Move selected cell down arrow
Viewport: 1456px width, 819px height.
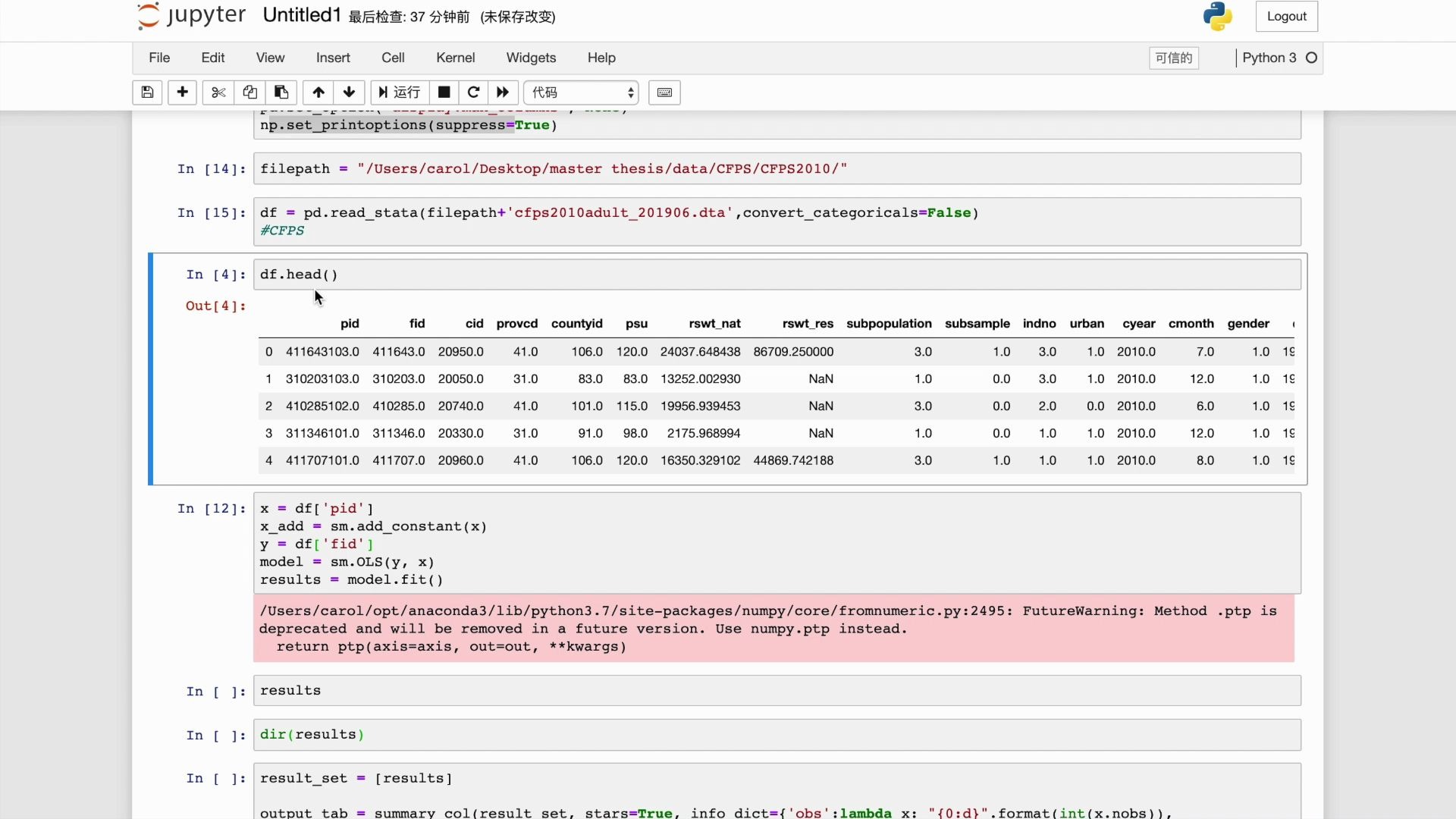[349, 93]
